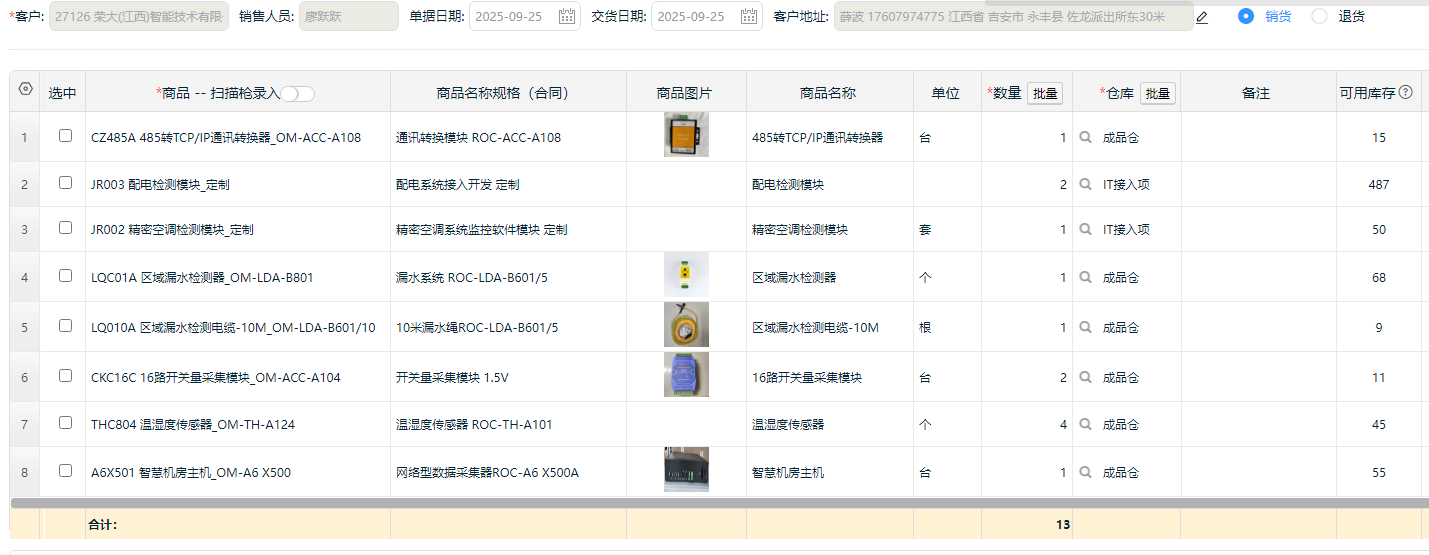The width and height of the screenshot is (1429, 555).
Task: Click warehouse search icon for IT接入项 row 2
Action: (1086, 185)
